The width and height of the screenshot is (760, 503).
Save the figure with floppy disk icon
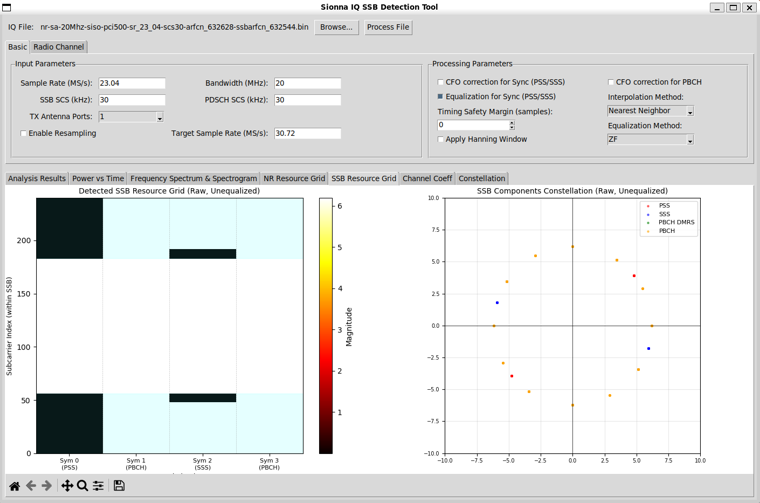click(x=119, y=486)
